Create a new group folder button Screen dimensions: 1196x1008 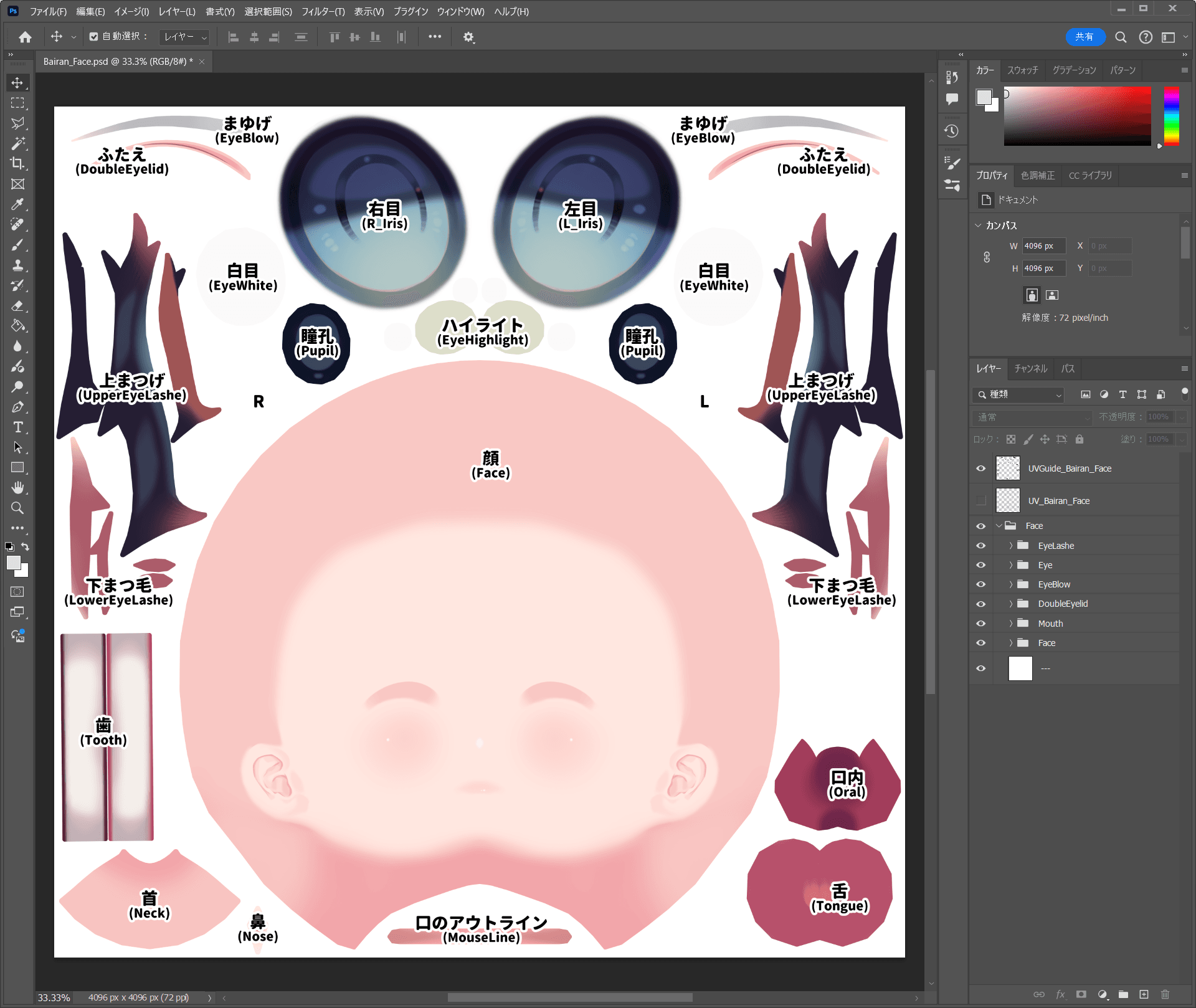tap(1123, 994)
